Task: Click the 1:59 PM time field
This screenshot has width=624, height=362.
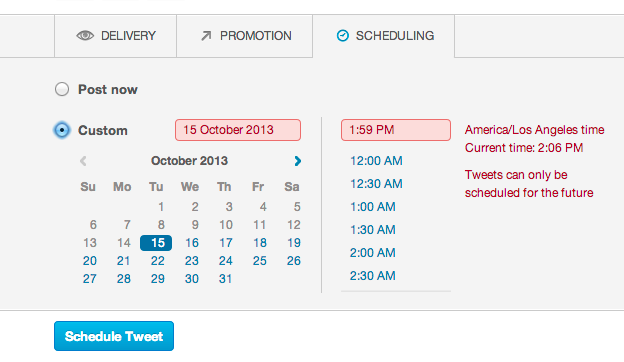Action: click(396, 130)
